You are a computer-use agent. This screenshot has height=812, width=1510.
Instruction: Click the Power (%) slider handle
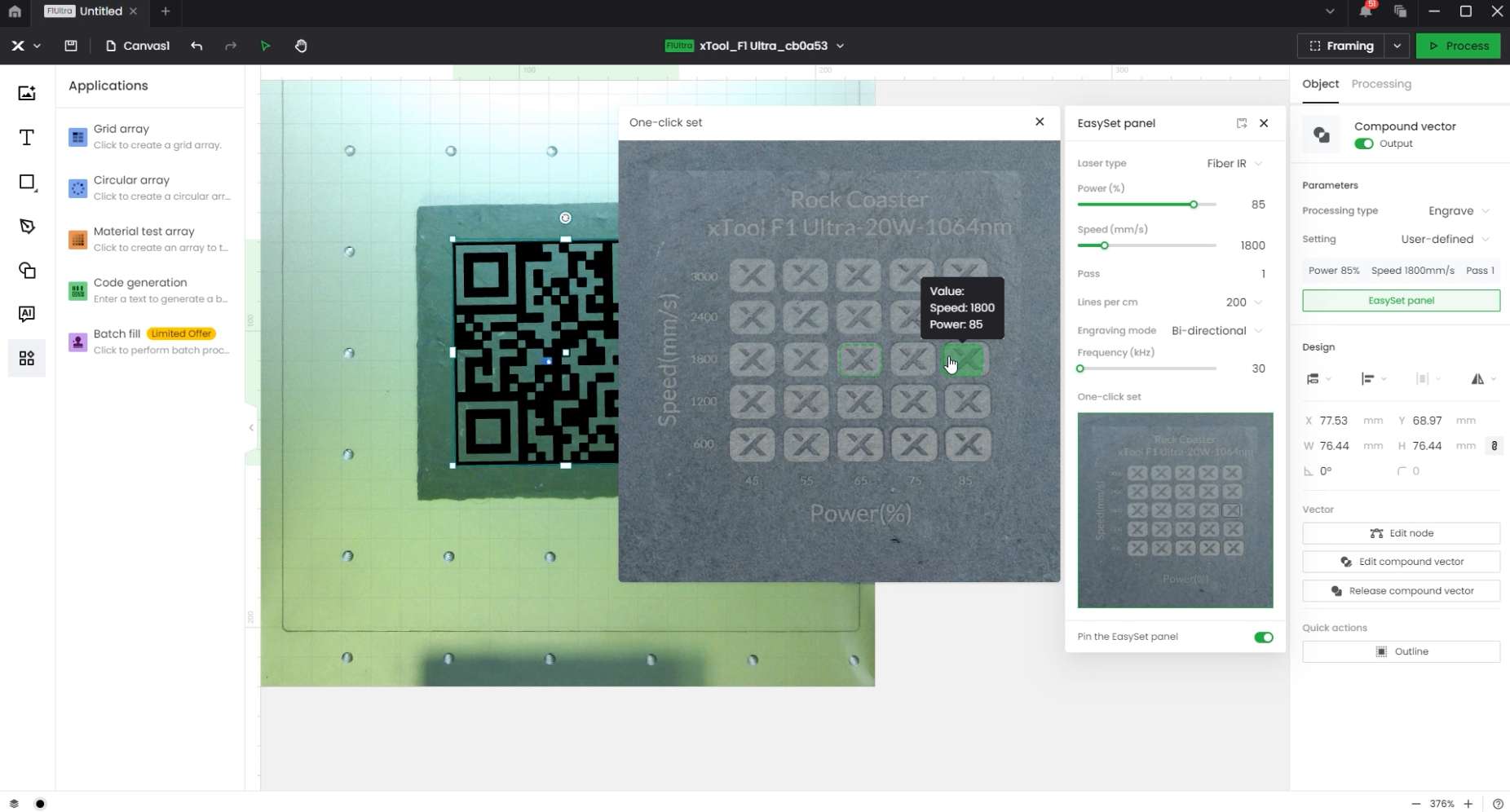(1194, 205)
